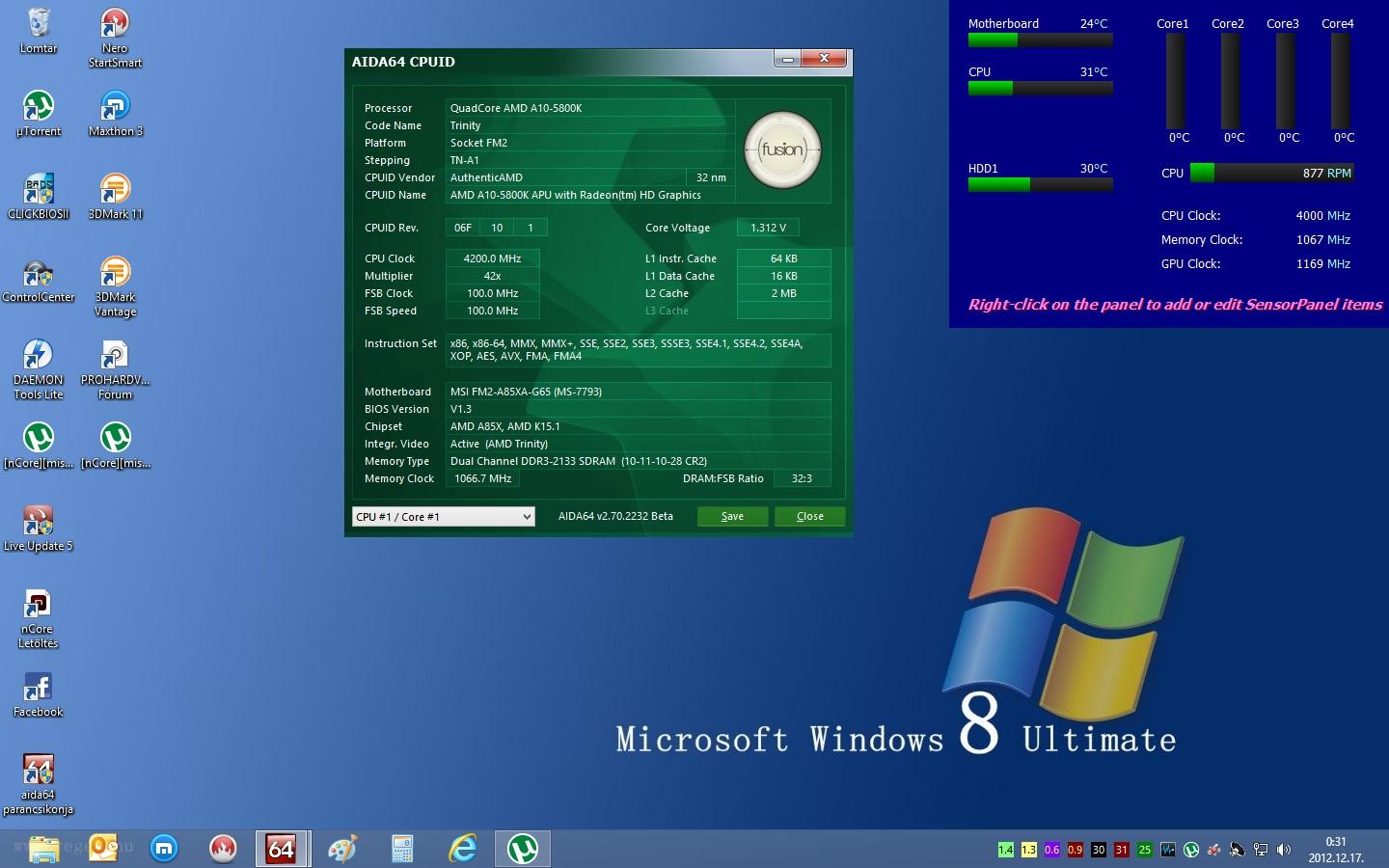Select the Live Update 5 desktop icon

coord(39,529)
